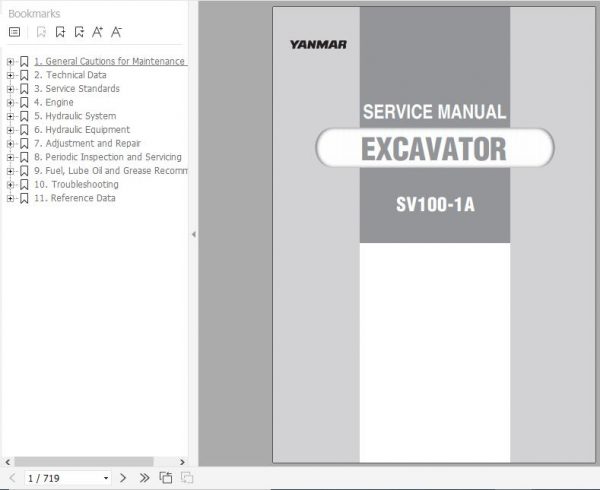Expand the Technical Data bookmark
The width and height of the screenshot is (600, 490).
(x=10, y=75)
